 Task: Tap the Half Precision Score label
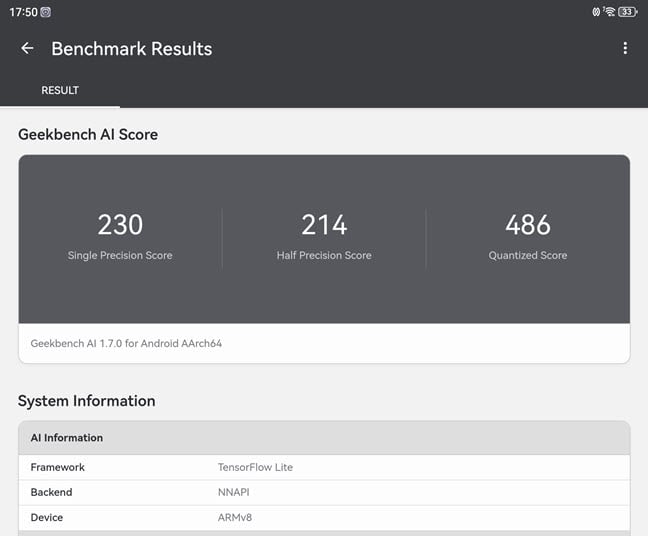[x=324, y=255]
